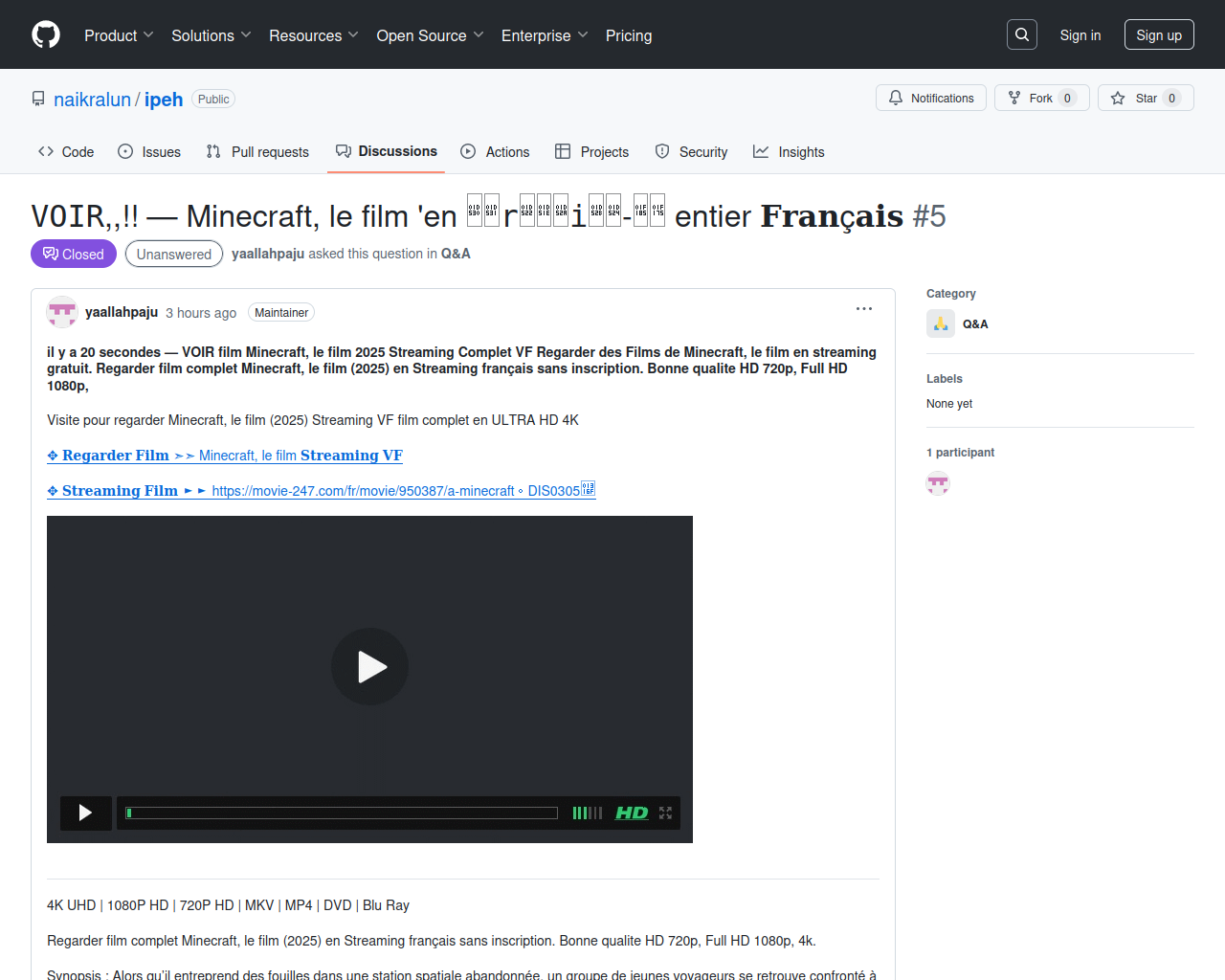The image size is (1225, 980).
Task: Open the discussion options ellipsis menu
Action: [x=864, y=308]
